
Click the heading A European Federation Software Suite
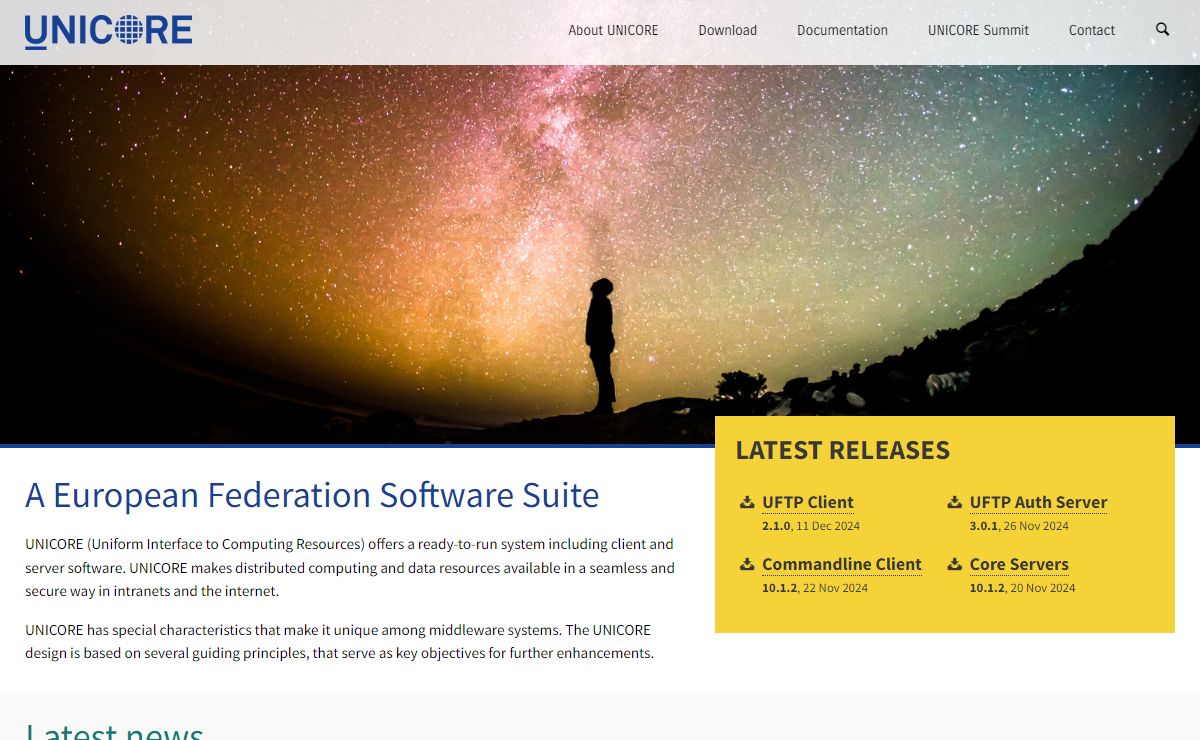click(x=312, y=495)
